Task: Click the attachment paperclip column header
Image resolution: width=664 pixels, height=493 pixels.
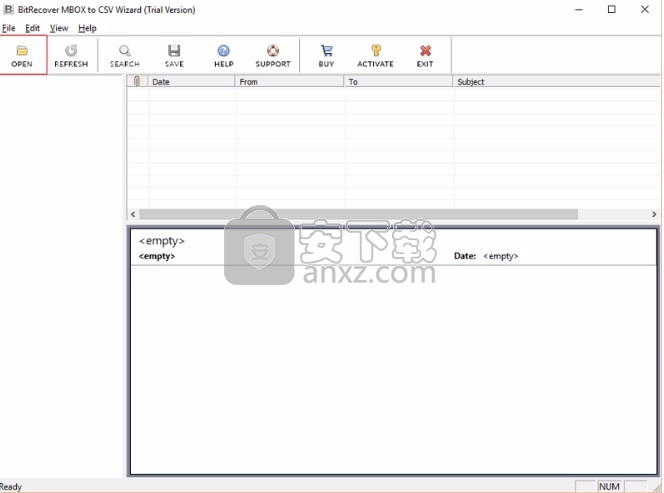Action: tap(137, 81)
